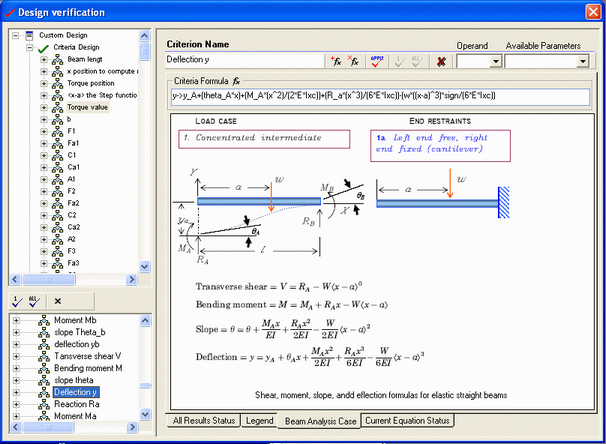Click the node icon beside deflection yb
This screenshot has height=444, width=606.
[x=44, y=344]
